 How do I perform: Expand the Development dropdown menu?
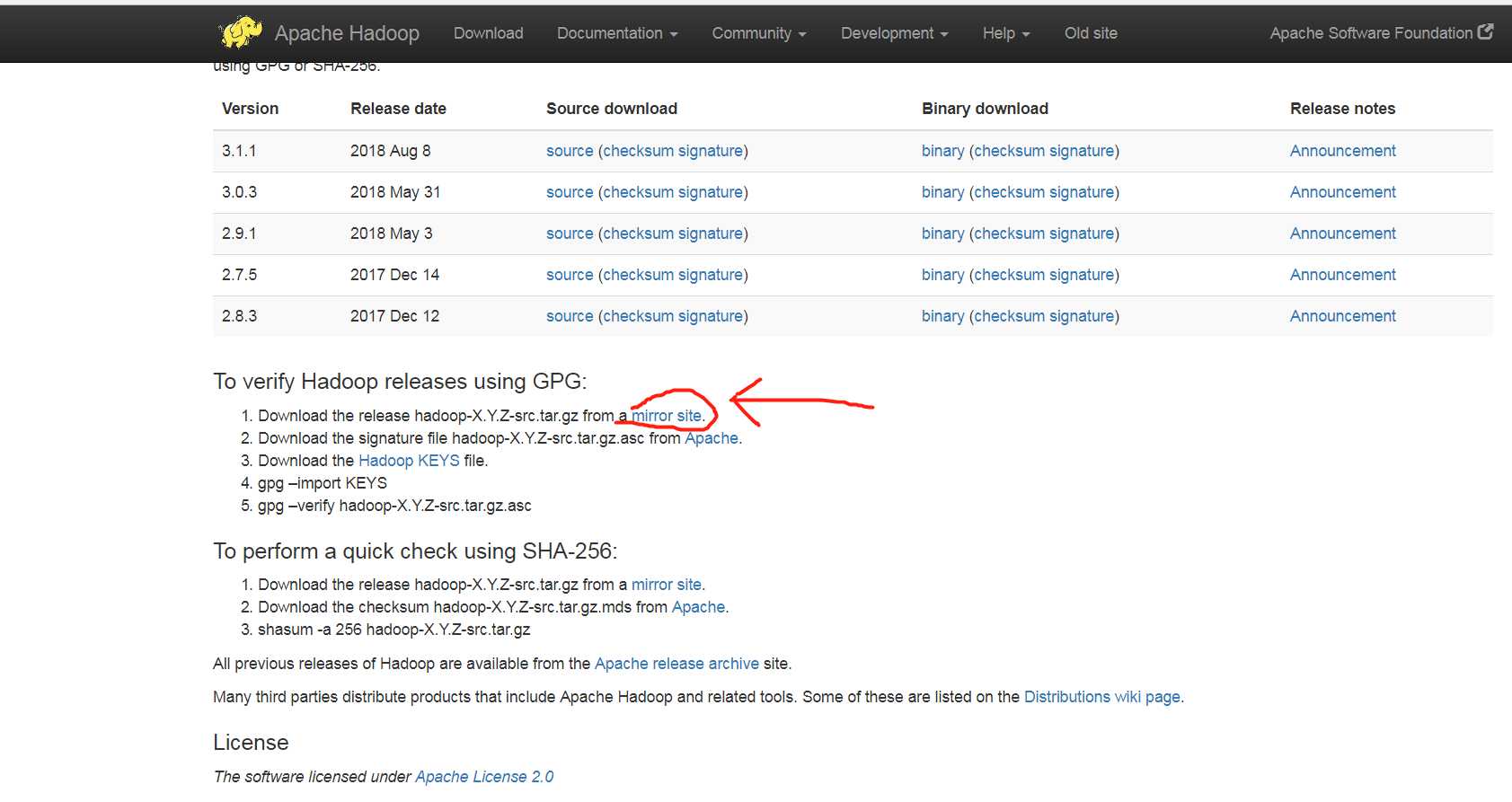coord(895,33)
